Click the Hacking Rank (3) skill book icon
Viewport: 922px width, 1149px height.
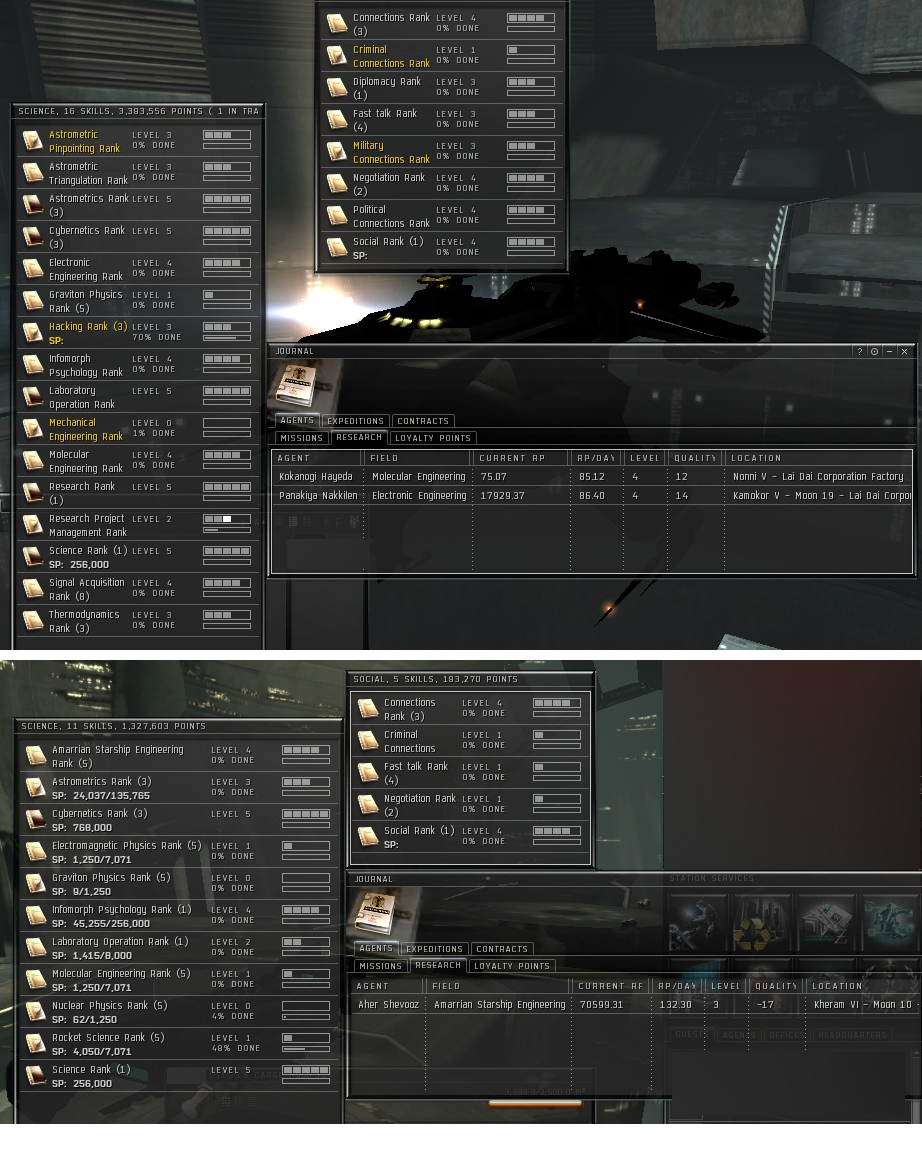[x=33, y=333]
